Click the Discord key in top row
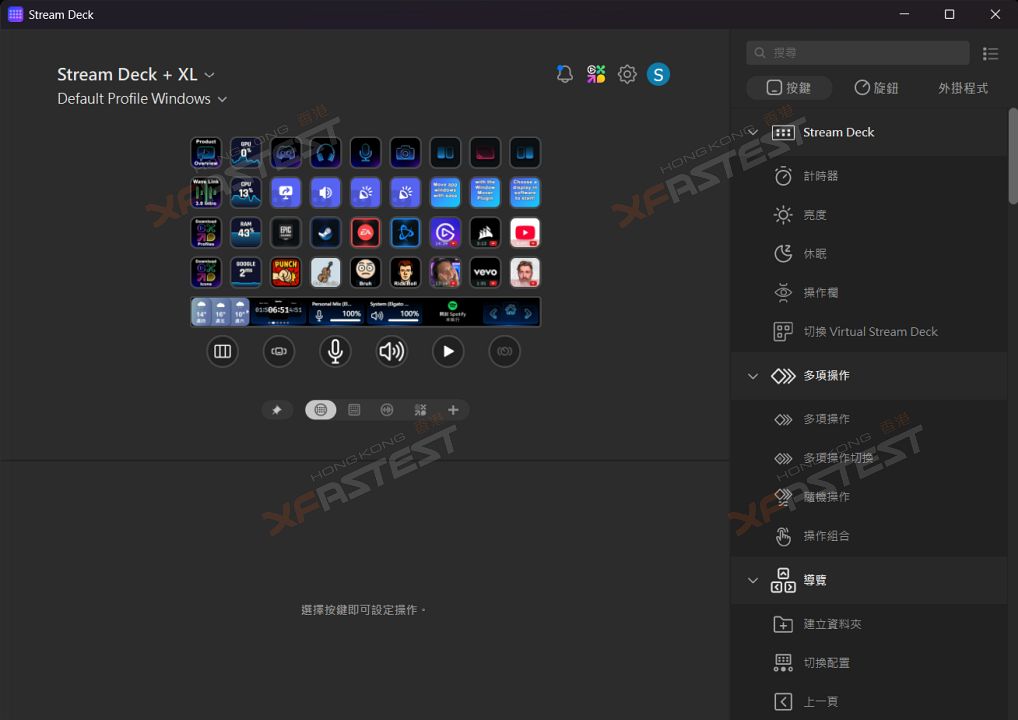This screenshot has width=1018, height=720. click(x=285, y=153)
